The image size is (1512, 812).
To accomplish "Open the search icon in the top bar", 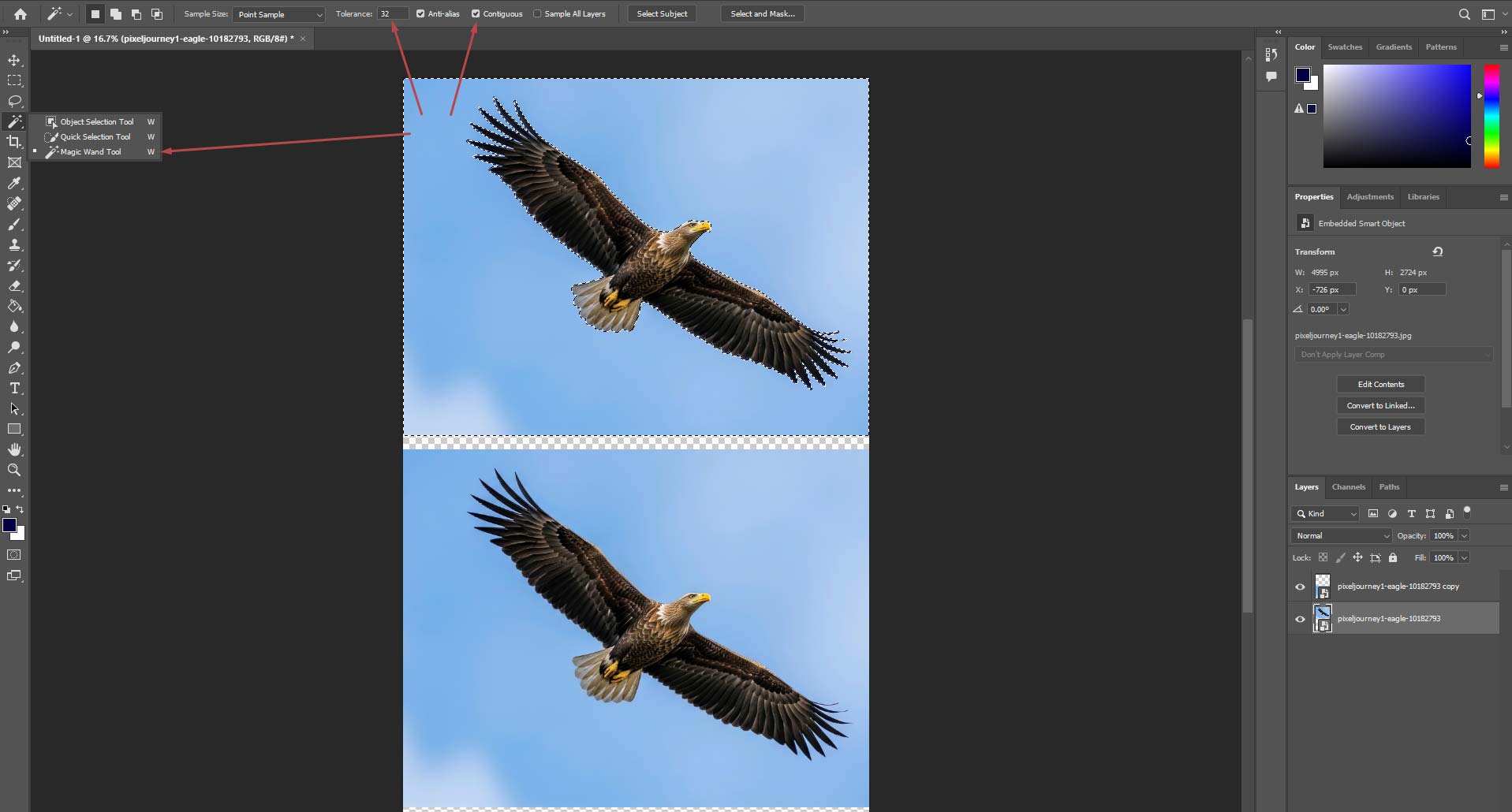I will (1464, 13).
